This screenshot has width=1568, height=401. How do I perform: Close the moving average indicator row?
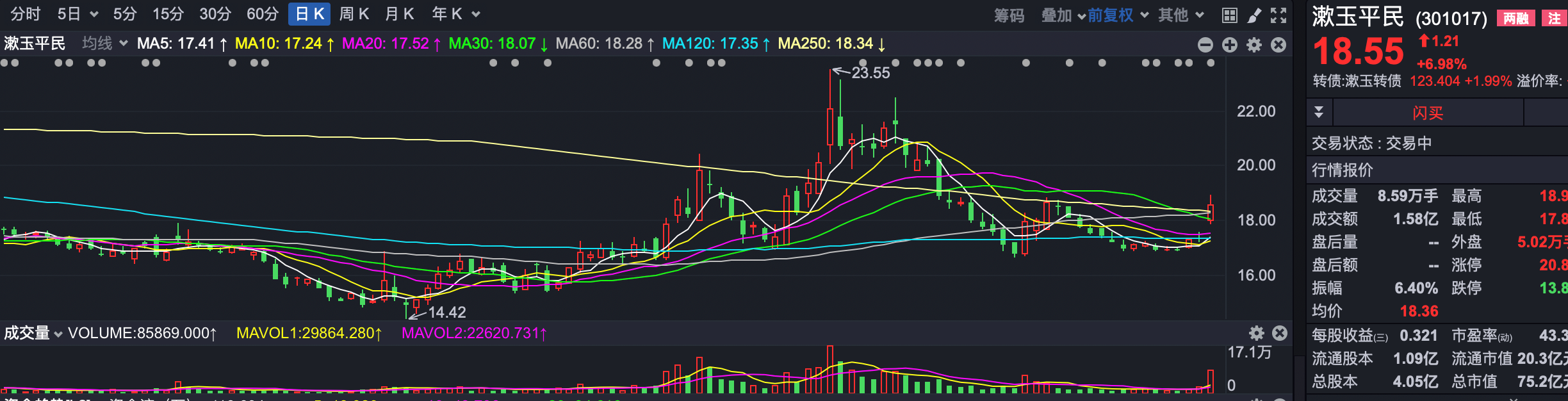pos(1278,45)
